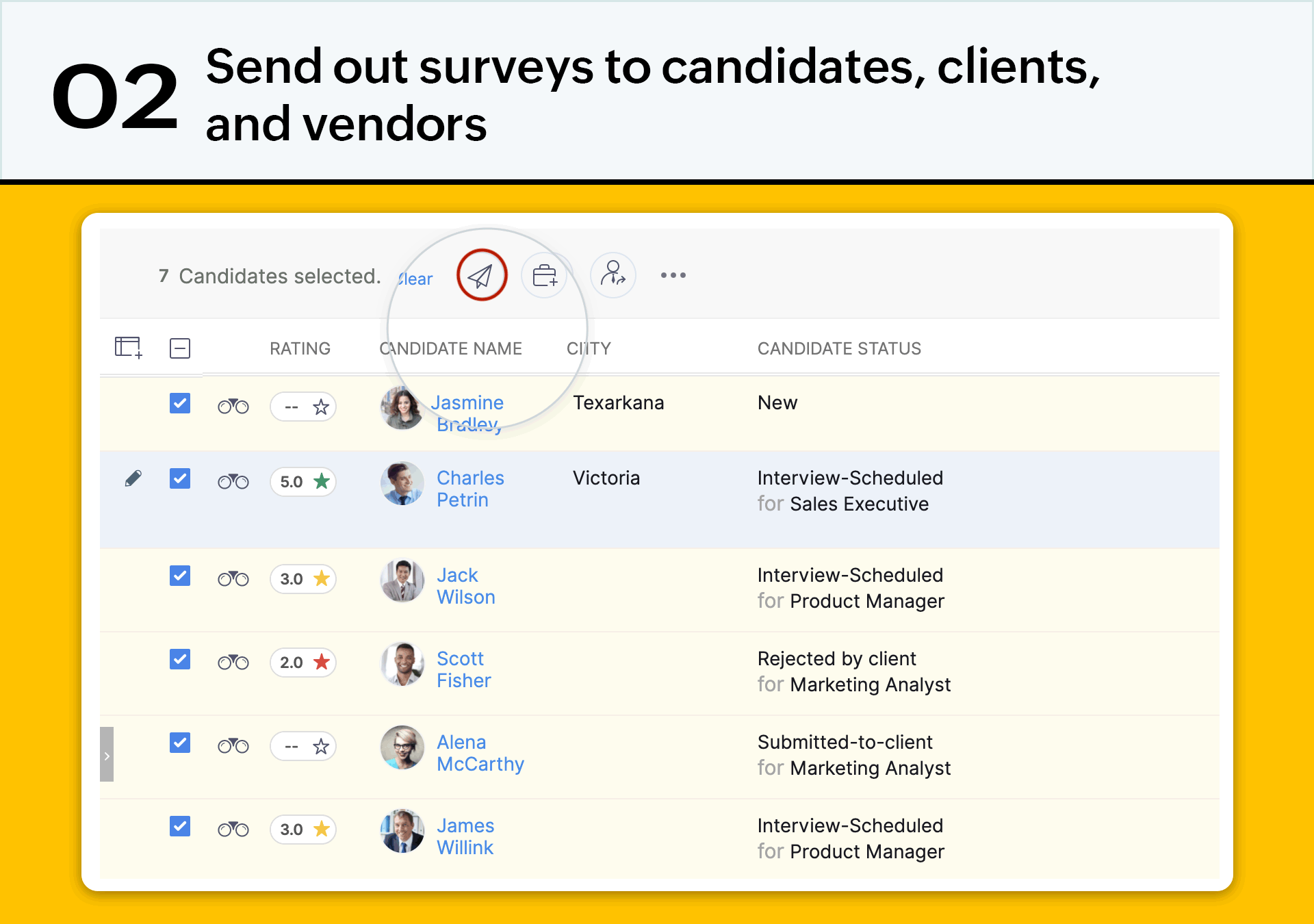Click the edit pencil on Charles Petrin's row
This screenshot has height=924, width=1314.
pyautogui.click(x=133, y=478)
